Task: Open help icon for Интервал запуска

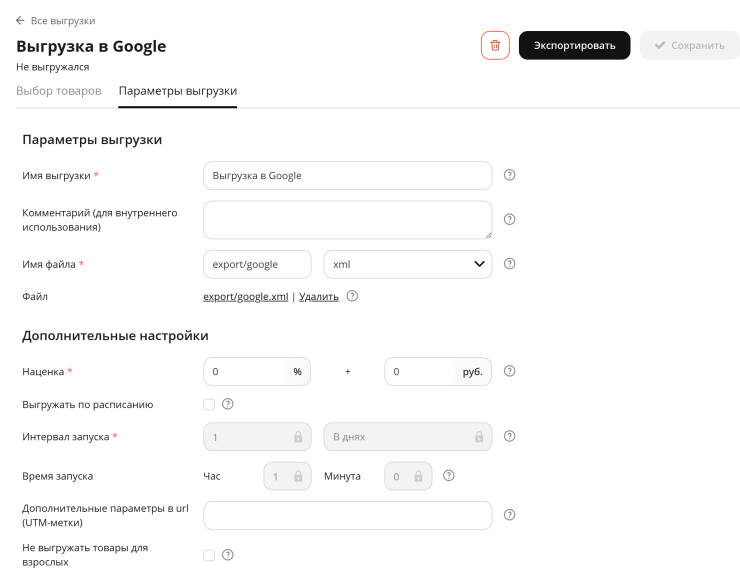Action: click(509, 436)
